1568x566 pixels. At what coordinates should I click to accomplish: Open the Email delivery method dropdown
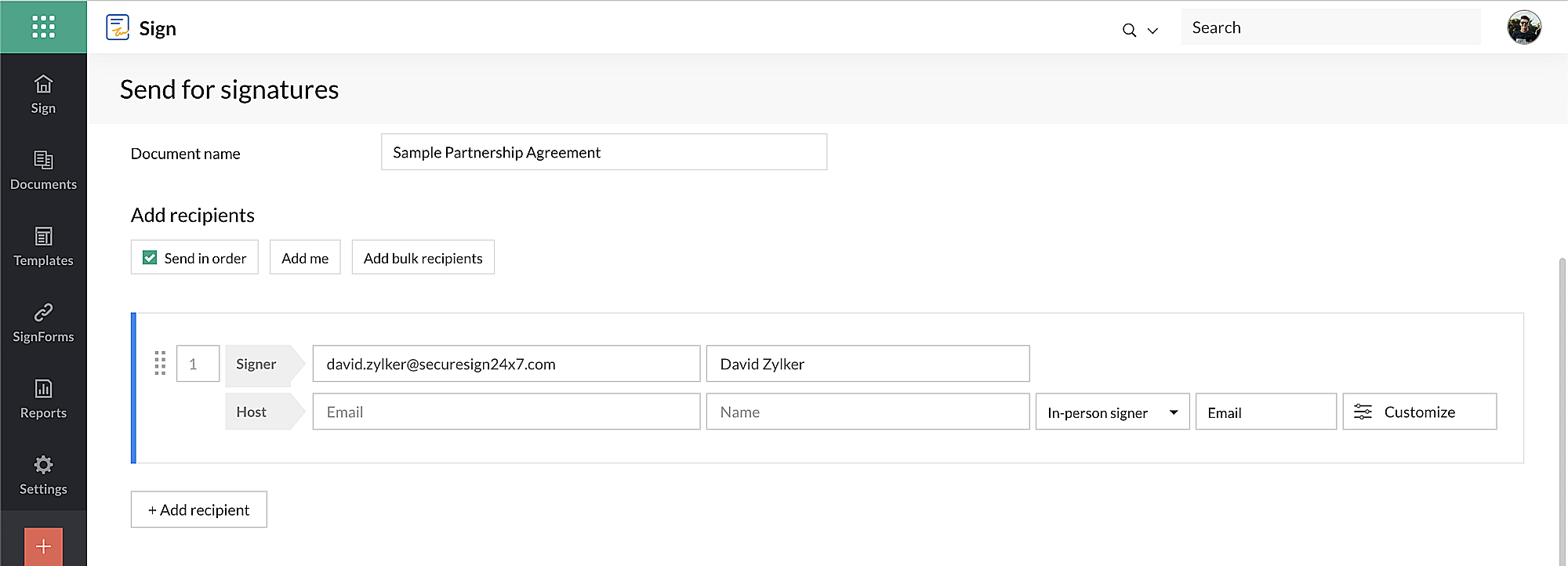click(1265, 412)
